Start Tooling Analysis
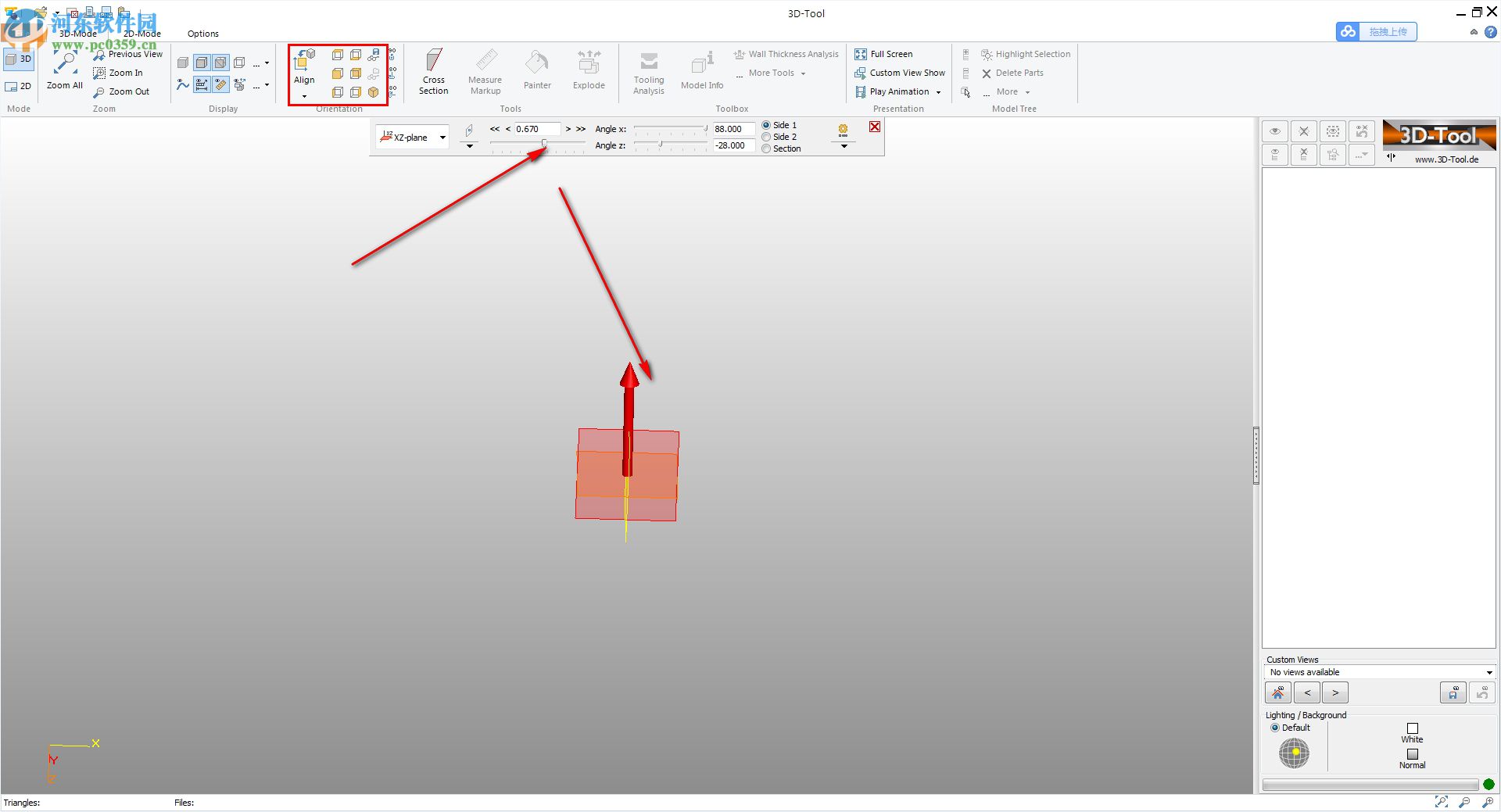1501x812 pixels. pos(648,72)
